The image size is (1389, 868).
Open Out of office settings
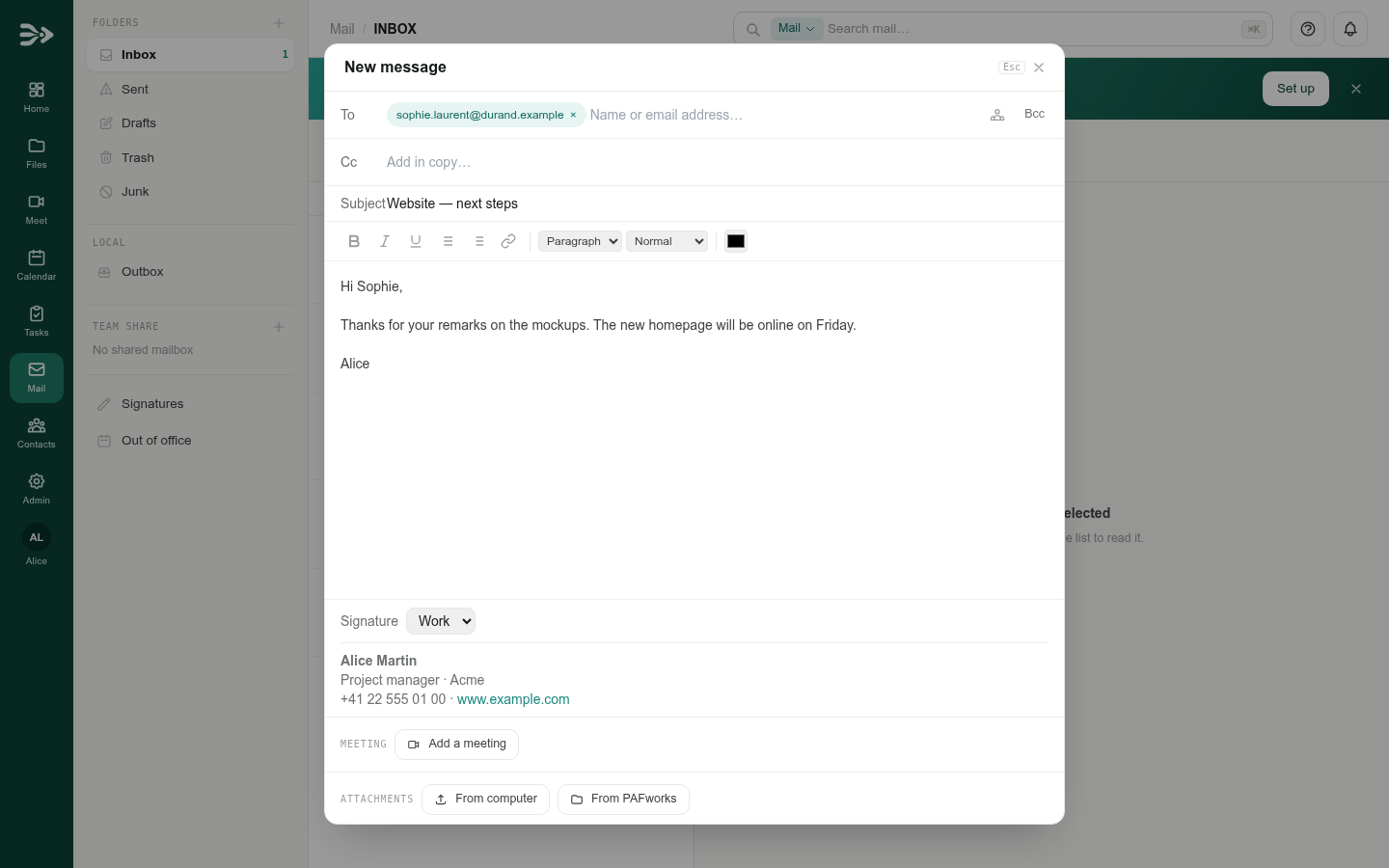pos(190,441)
